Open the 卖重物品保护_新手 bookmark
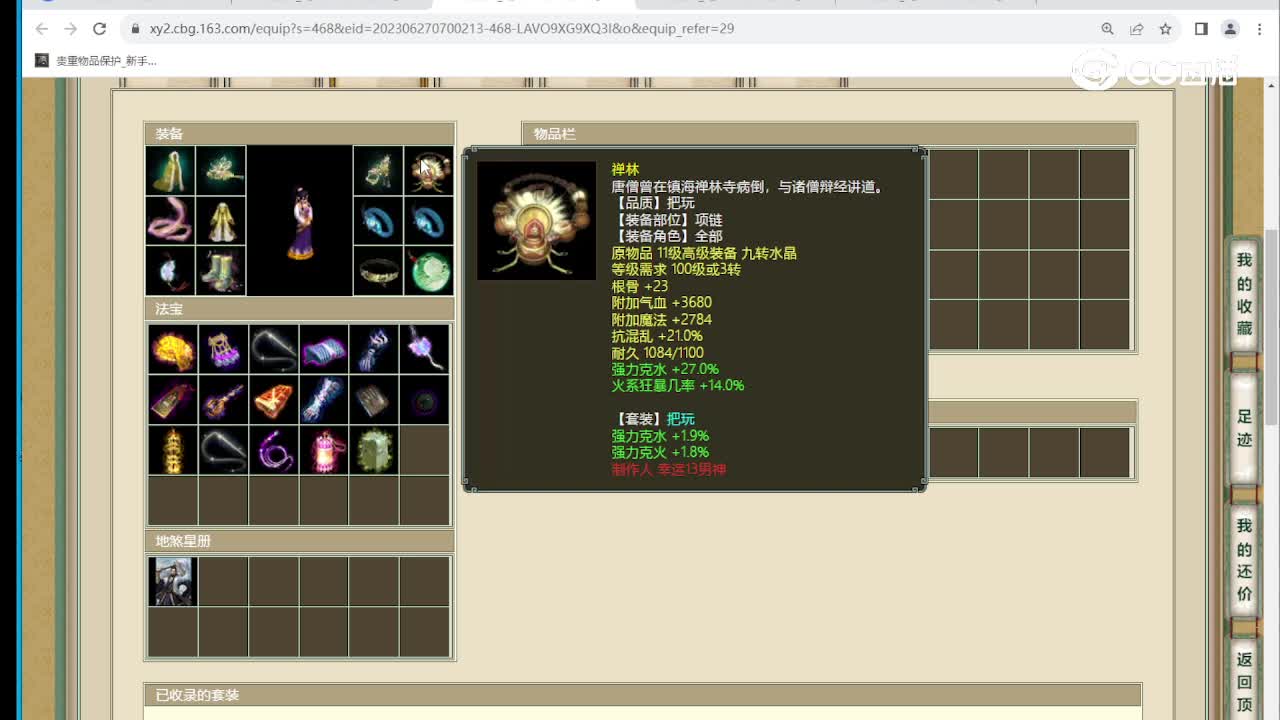Viewport: 1280px width, 720px height. (x=96, y=61)
